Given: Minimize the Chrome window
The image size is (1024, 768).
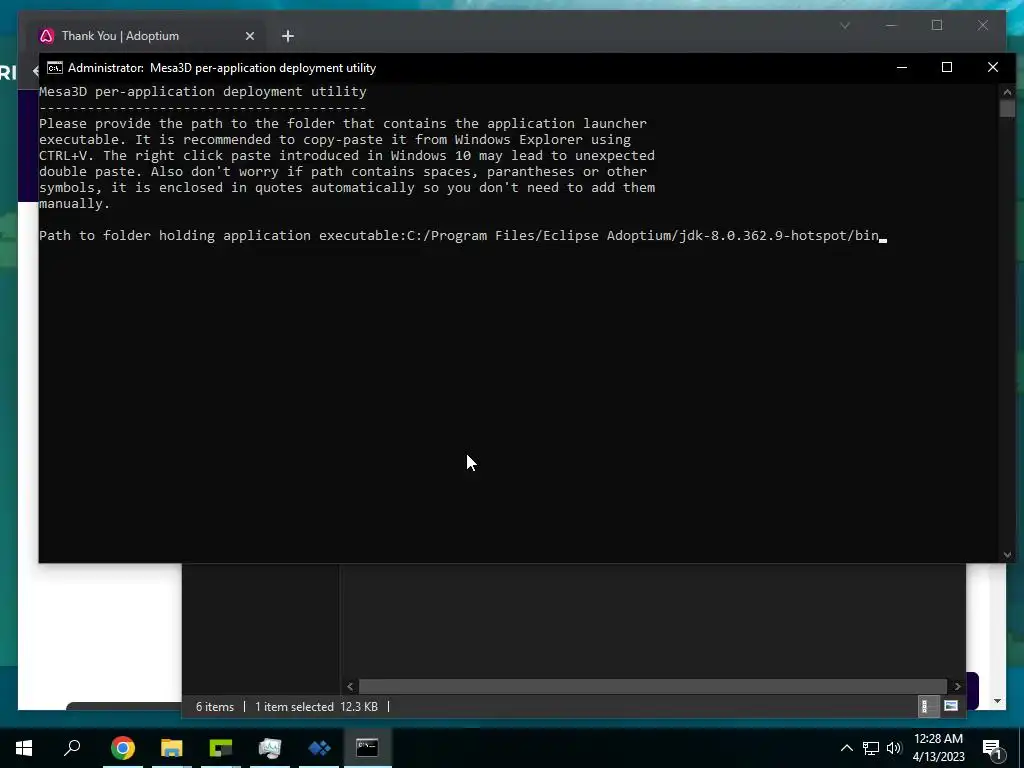Looking at the screenshot, I should 891,25.
